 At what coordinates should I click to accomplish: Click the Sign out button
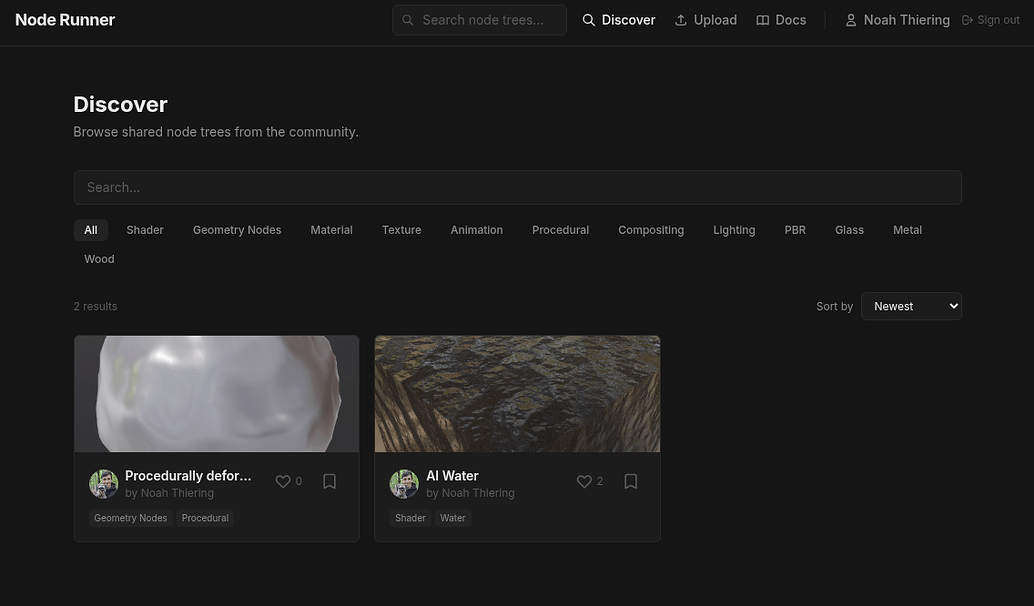[x=991, y=20]
